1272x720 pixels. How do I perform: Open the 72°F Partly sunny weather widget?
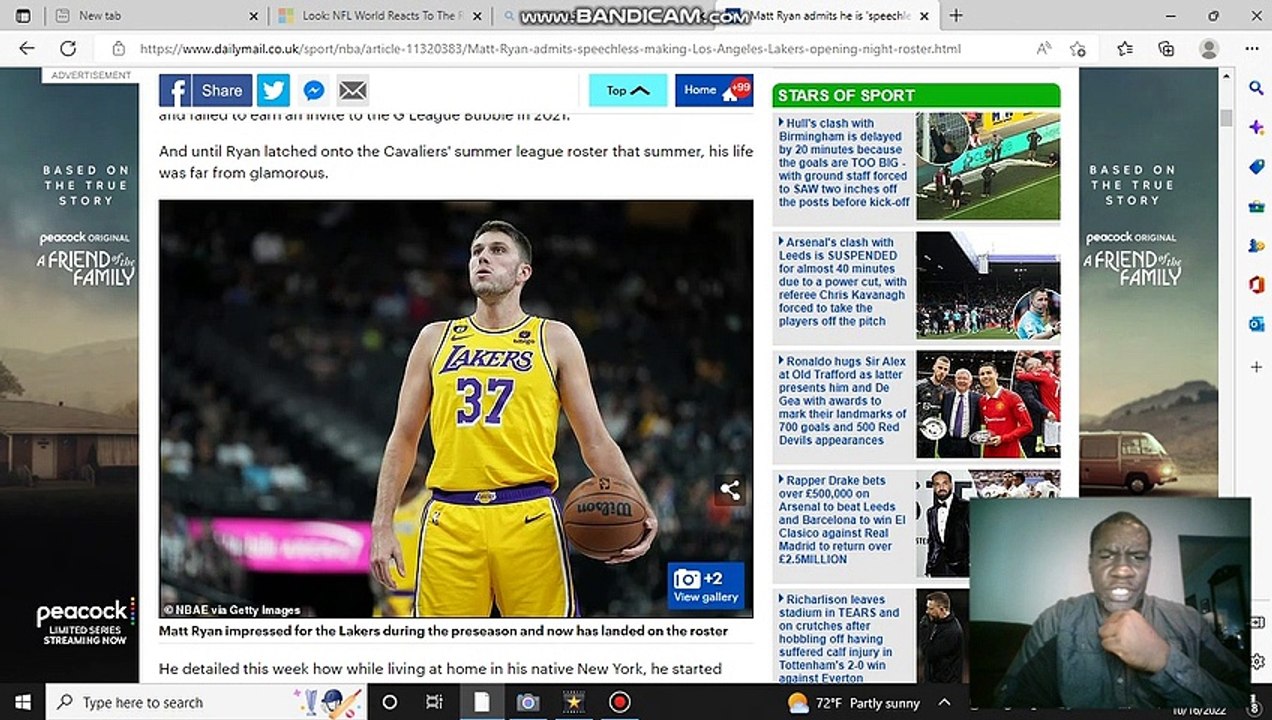[x=854, y=702]
